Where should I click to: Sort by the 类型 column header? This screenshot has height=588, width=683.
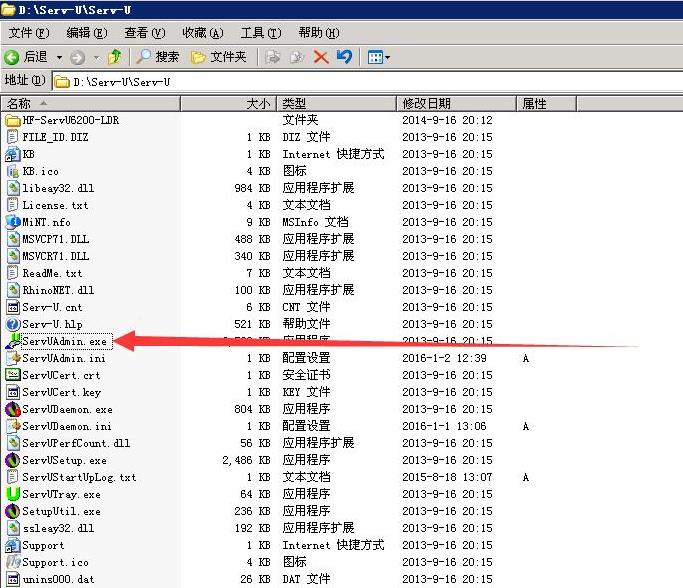click(337, 104)
